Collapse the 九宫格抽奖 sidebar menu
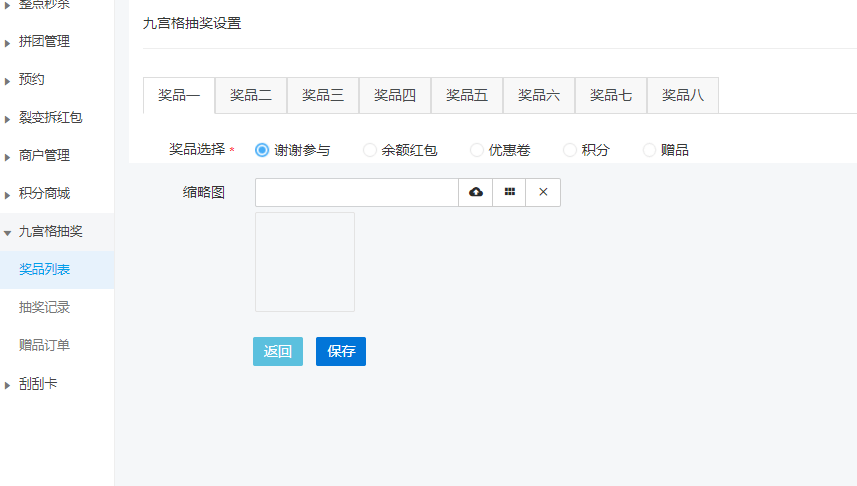The height and width of the screenshot is (486, 857). pos(57,232)
